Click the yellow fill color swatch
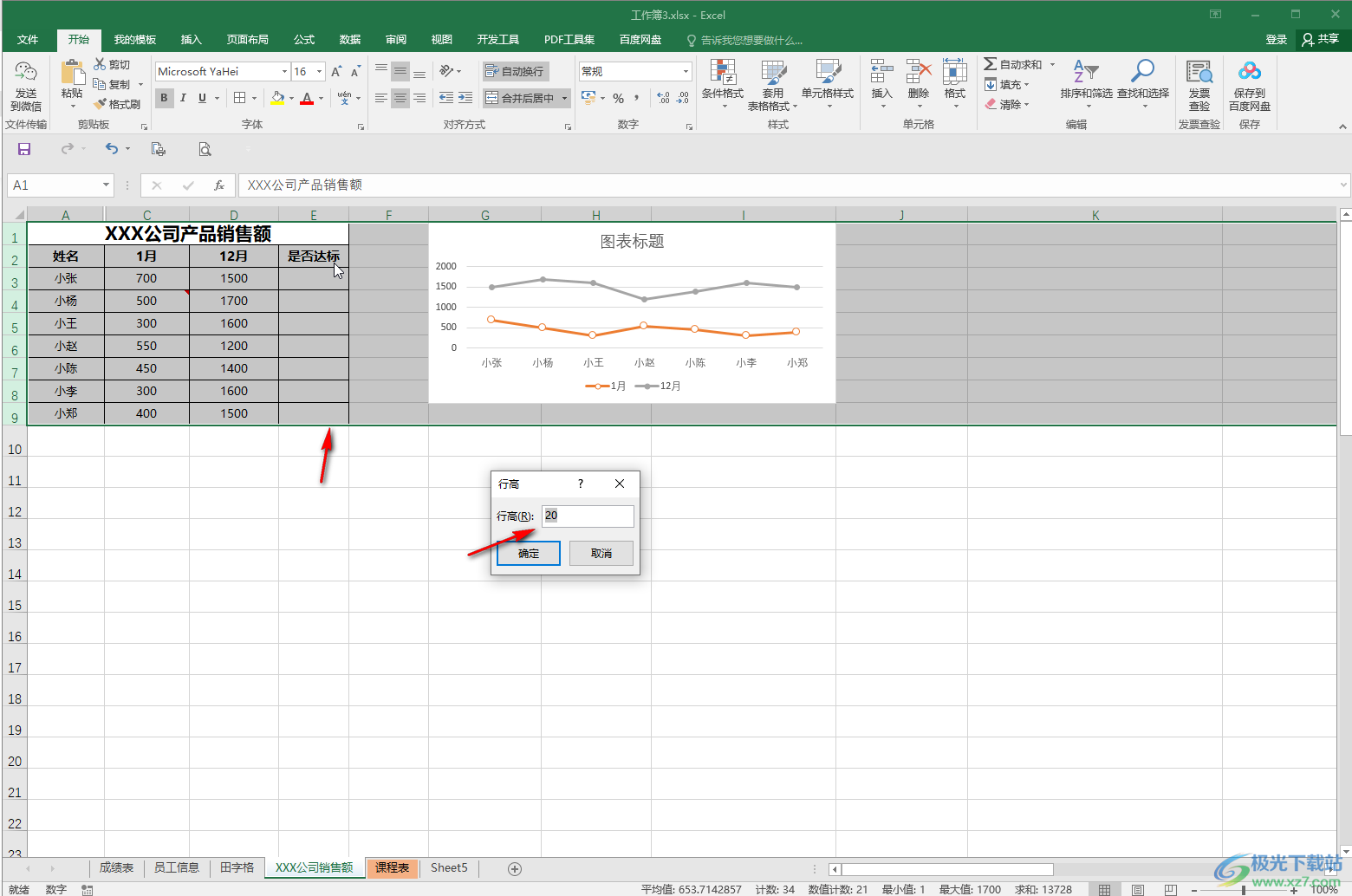1352x896 pixels. point(276,99)
